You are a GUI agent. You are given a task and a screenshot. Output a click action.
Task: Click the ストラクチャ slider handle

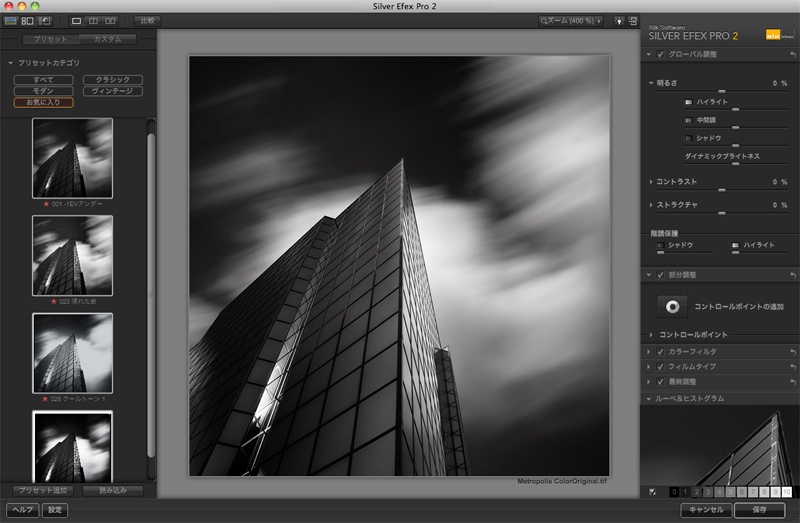pos(721,213)
